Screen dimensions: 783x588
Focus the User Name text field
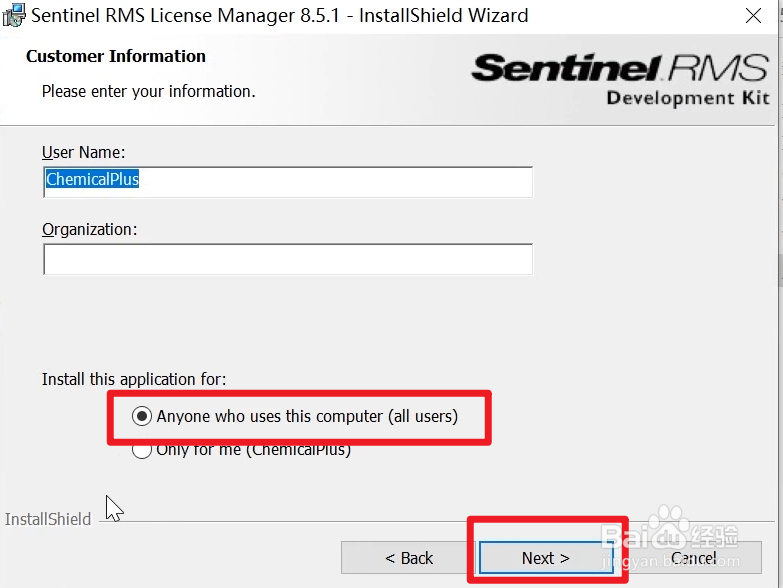pos(288,181)
